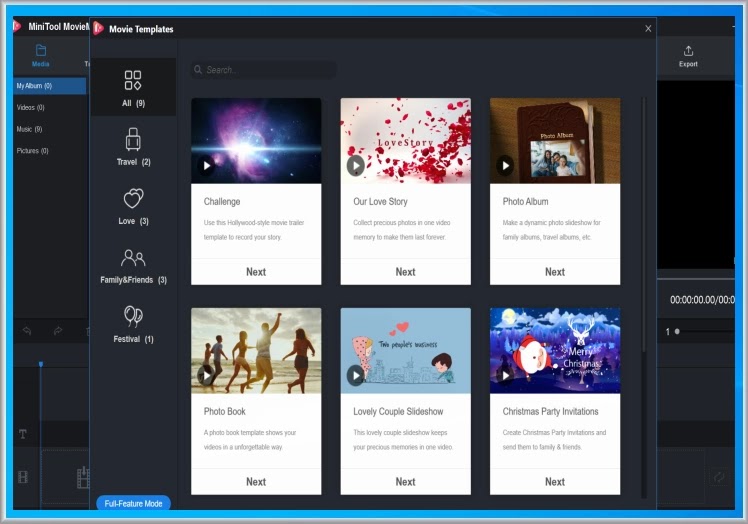Viewport: 748px width, 524px height.
Task: Play the Our Love Story preview
Action: 355,166
